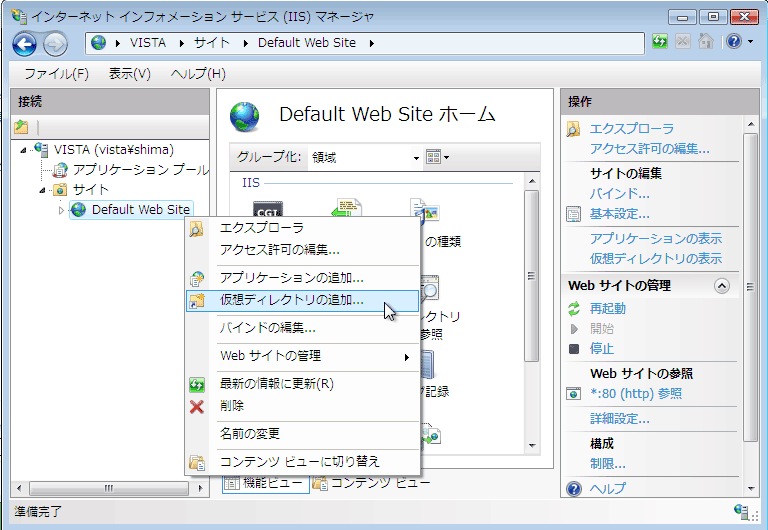Open the ファイル(F) menu
Screen dimensions: 768x530
click(x=56, y=74)
